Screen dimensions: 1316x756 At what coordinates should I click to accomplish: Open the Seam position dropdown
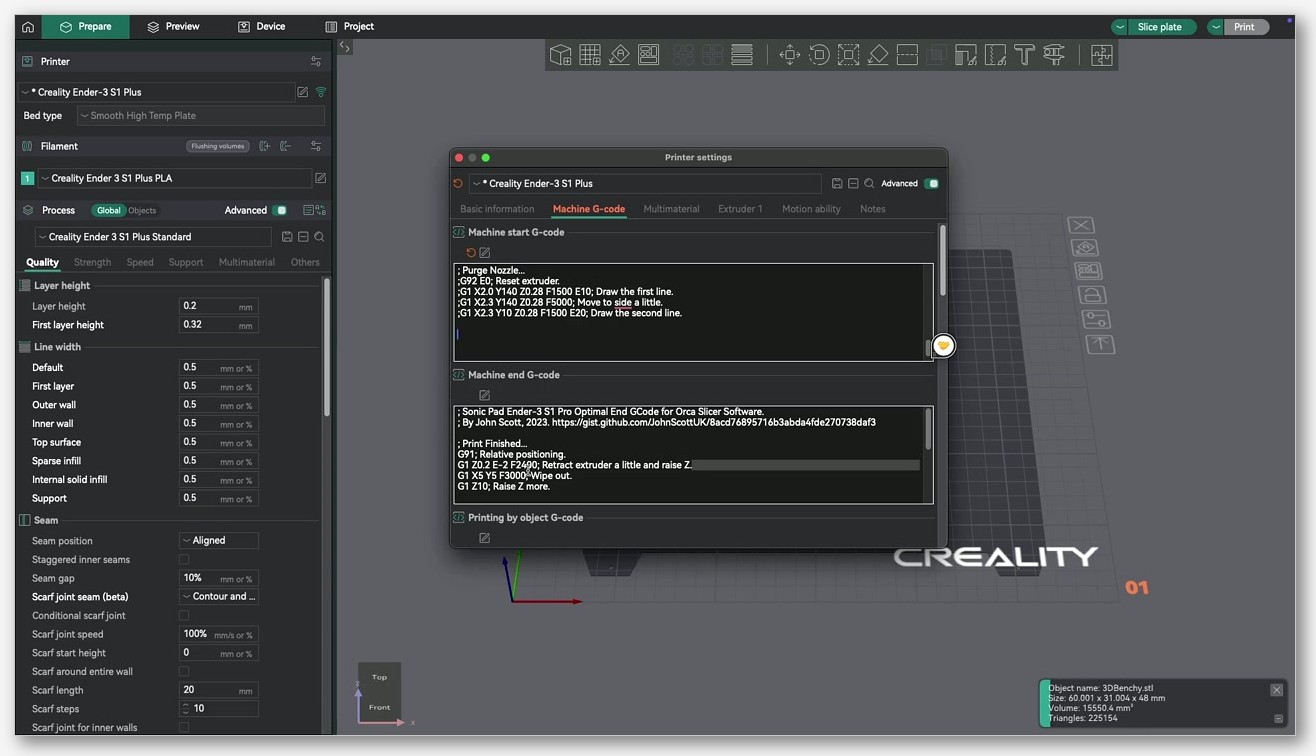tap(219, 541)
